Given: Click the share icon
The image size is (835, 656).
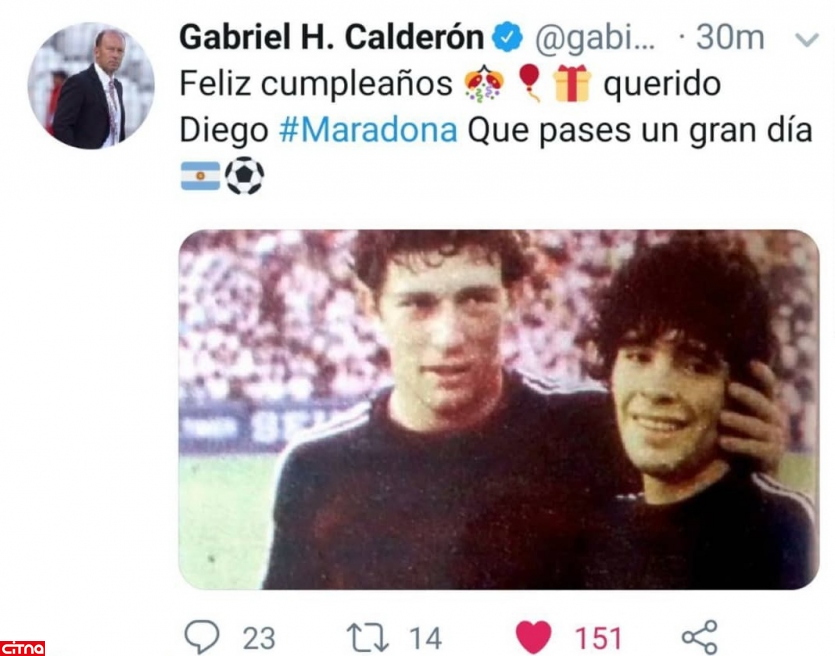Looking at the screenshot, I should coord(700,637).
